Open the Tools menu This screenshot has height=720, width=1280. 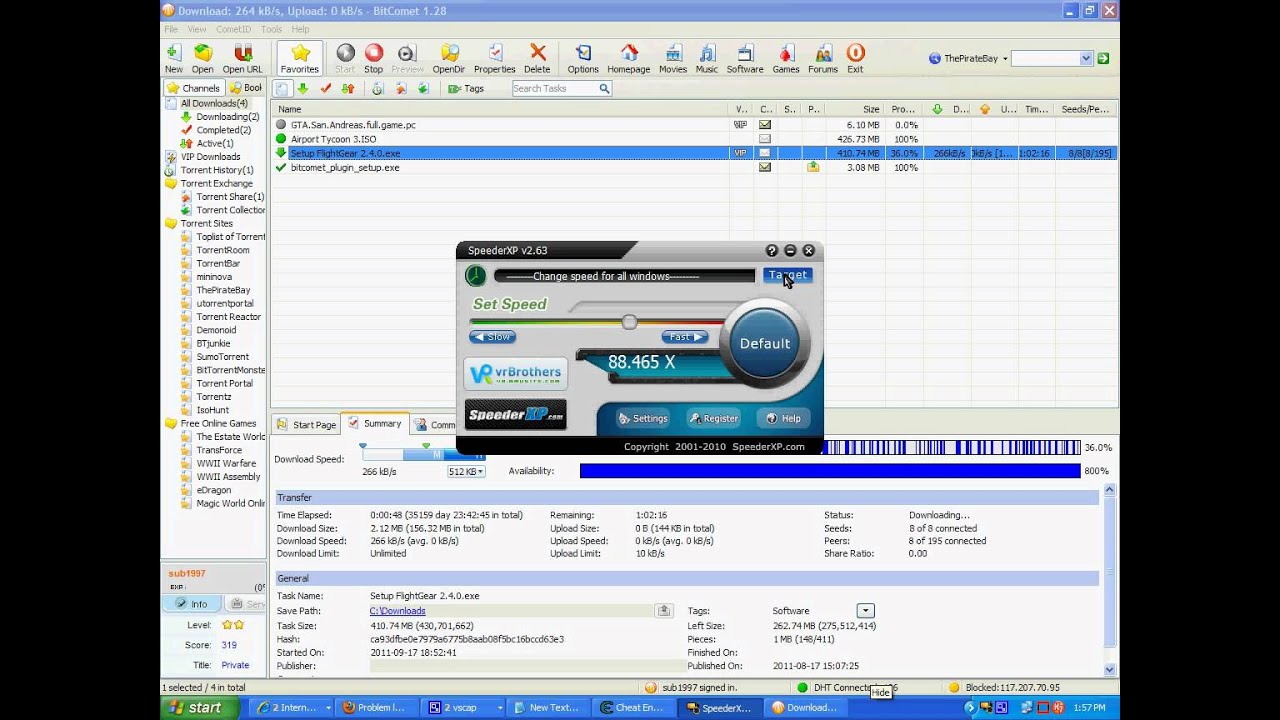[x=272, y=29]
